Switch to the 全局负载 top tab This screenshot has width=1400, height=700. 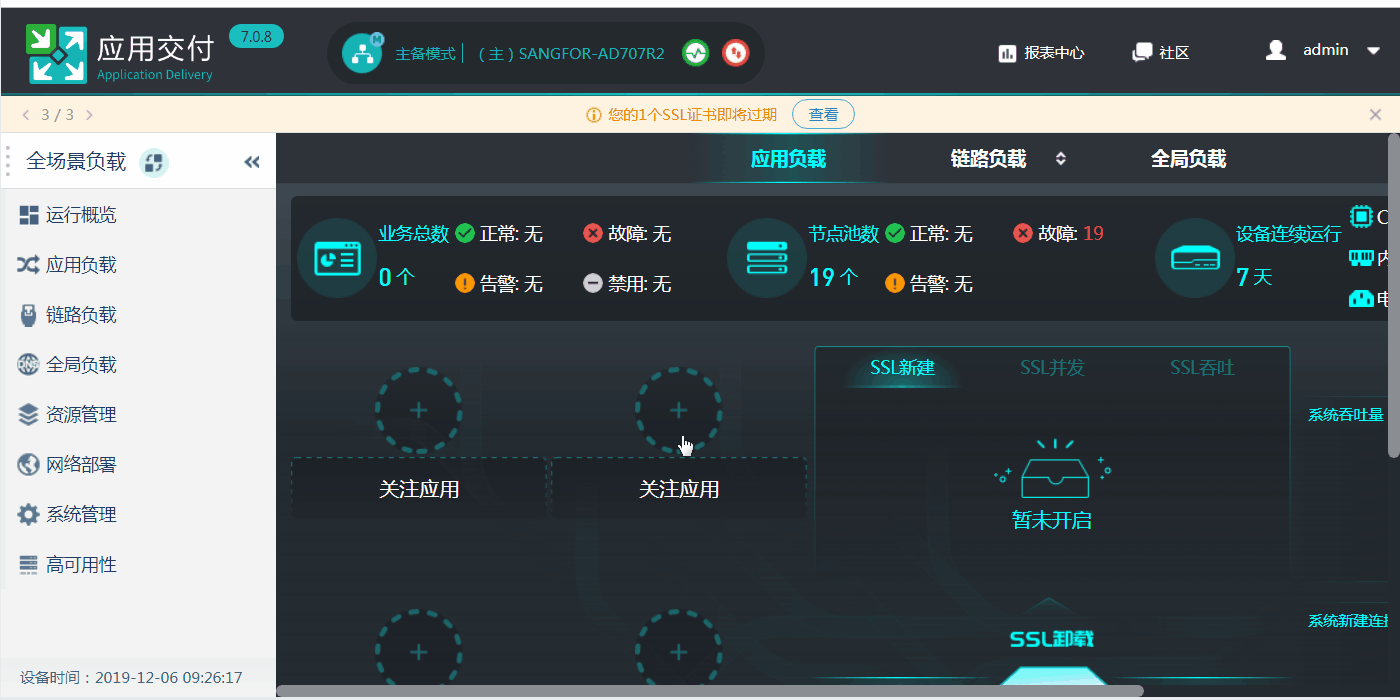click(x=1188, y=159)
